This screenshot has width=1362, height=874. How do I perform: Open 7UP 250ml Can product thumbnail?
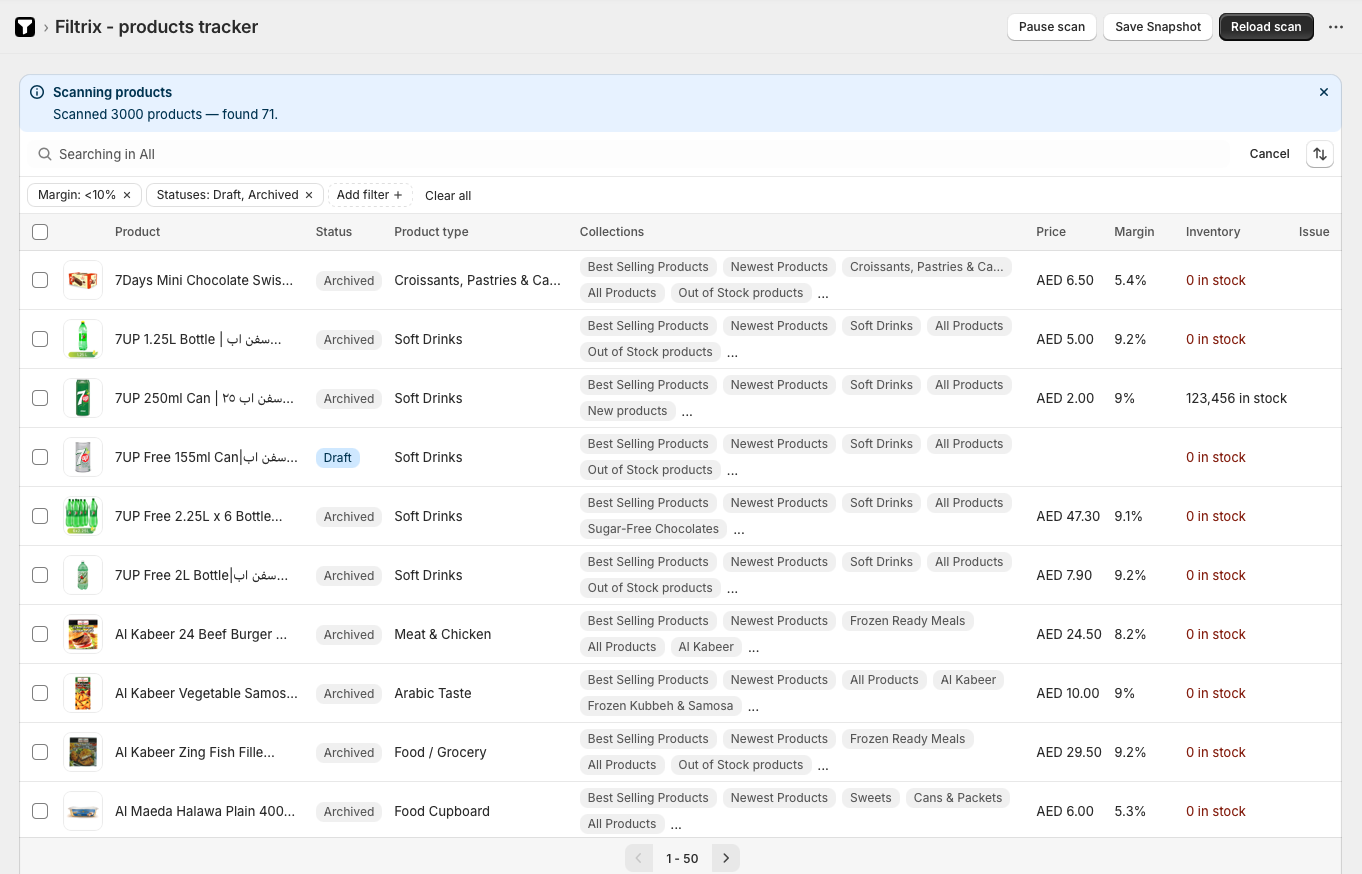83,398
